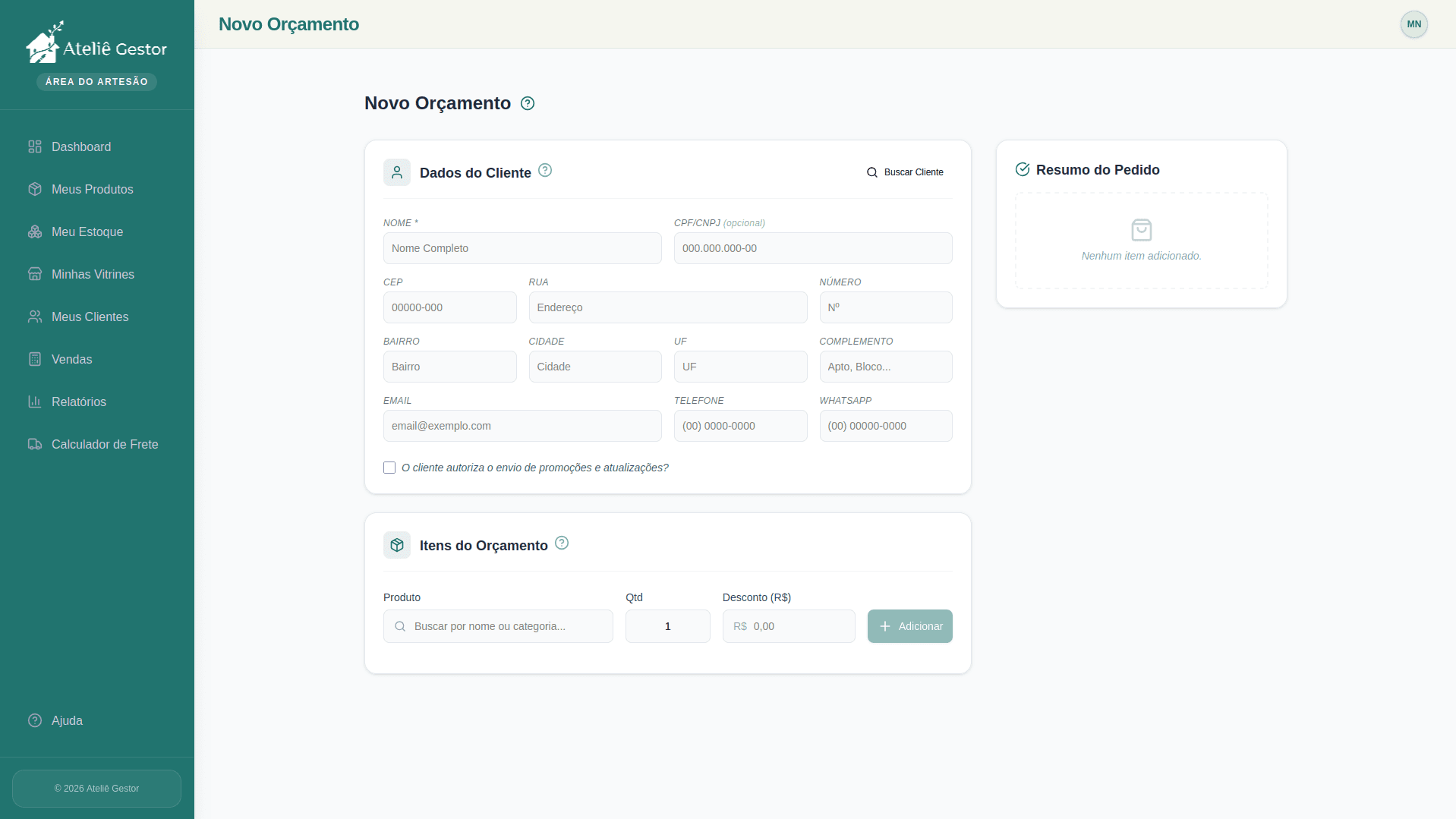
Task: Enable the promotions authorization checkbox
Action: (x=389, y=468)
